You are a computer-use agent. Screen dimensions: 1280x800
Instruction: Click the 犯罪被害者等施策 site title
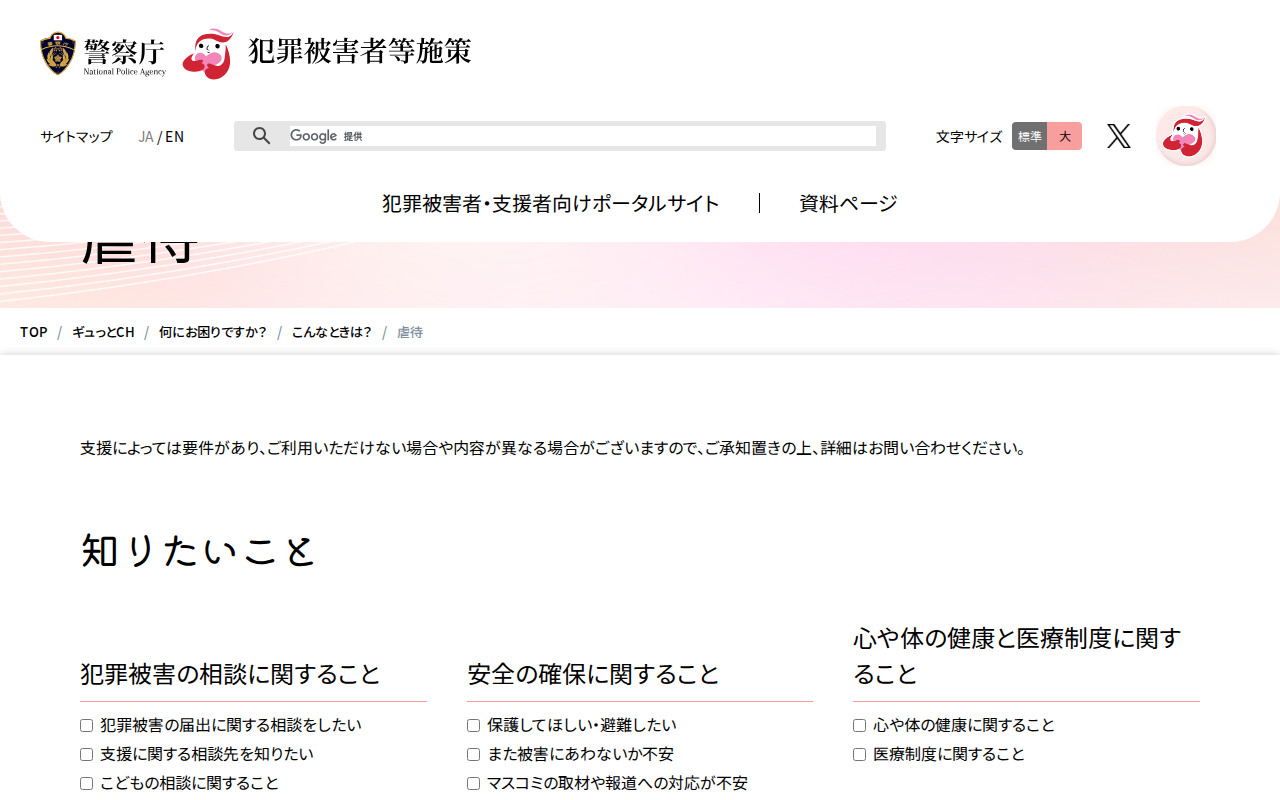coord(360,52)
